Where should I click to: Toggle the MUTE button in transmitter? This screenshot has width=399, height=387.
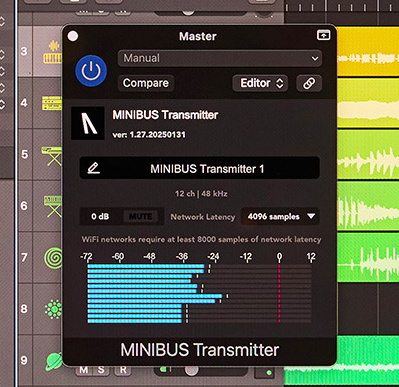141,217
